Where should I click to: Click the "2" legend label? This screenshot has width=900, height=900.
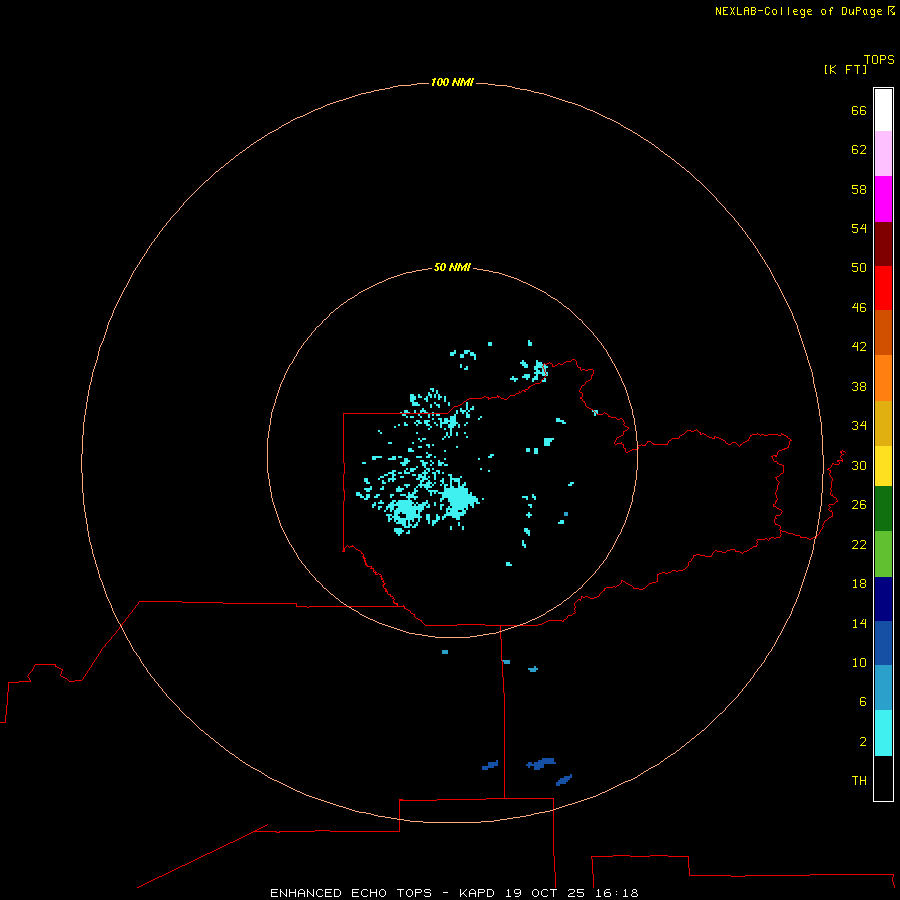pyautogui.click(x=863, y=742)
